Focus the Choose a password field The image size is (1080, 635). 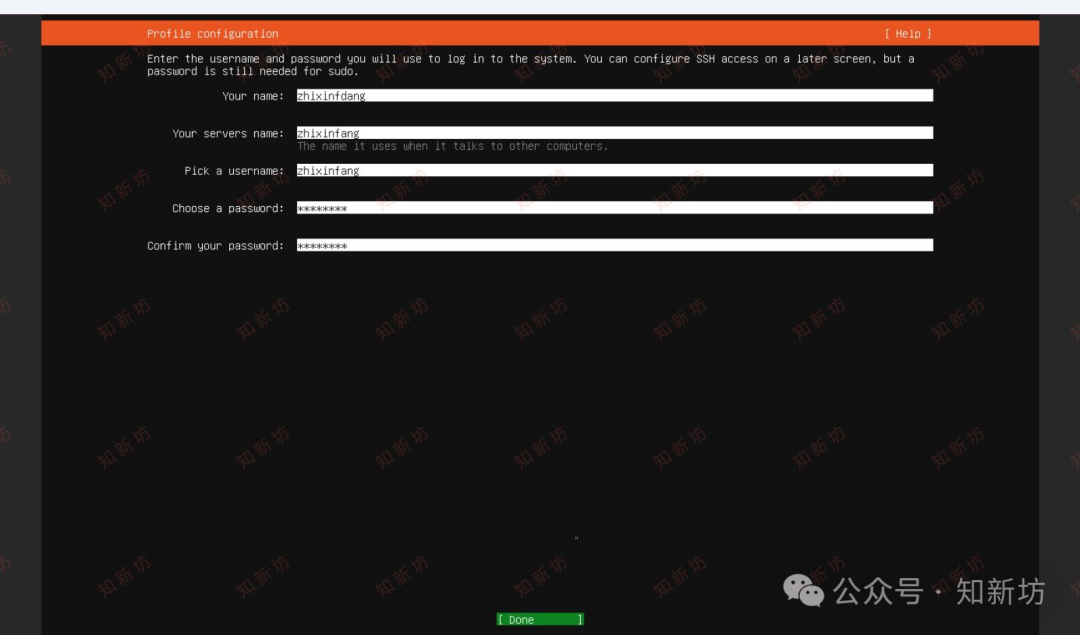[x=614, y=208]
